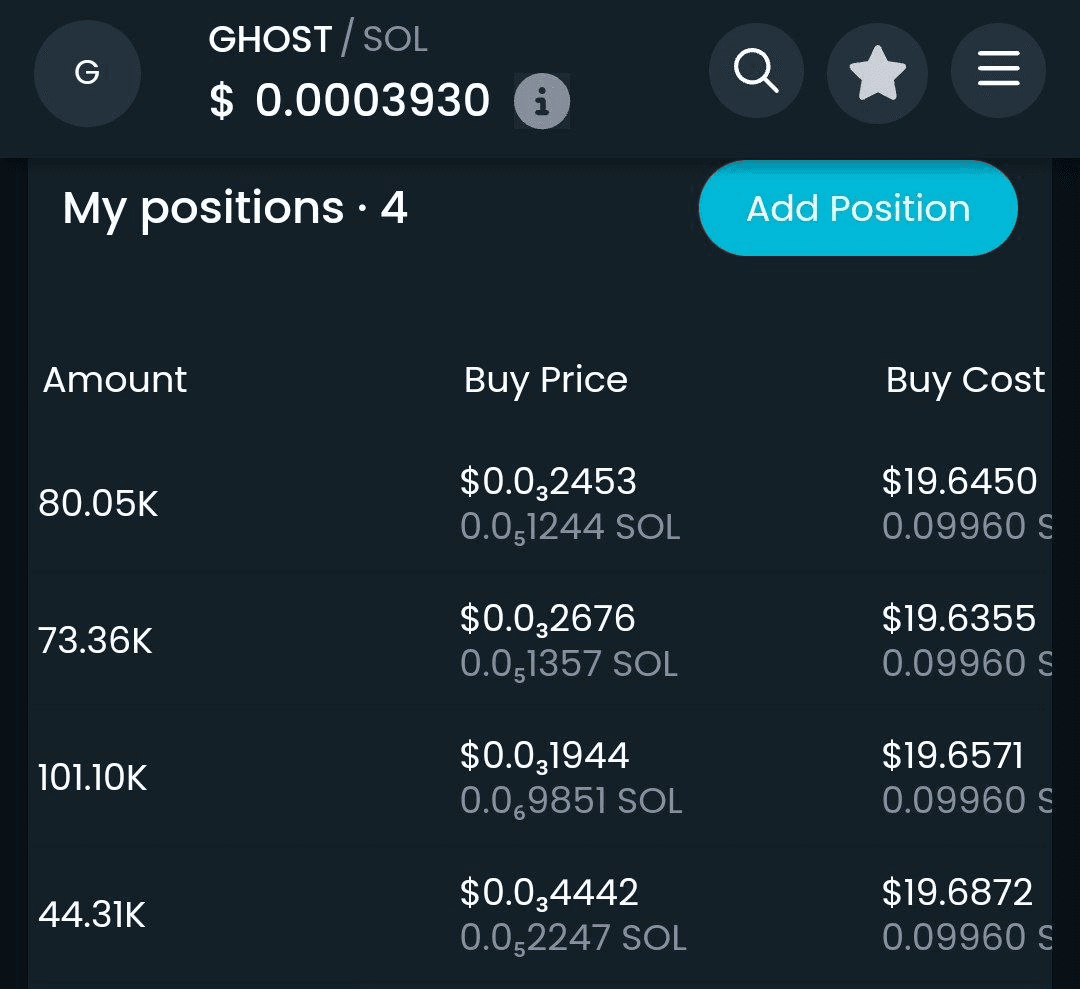This screenshot has height=989, width=1080.
Task: Tap the price info icon
Action: tap(542, 101)
